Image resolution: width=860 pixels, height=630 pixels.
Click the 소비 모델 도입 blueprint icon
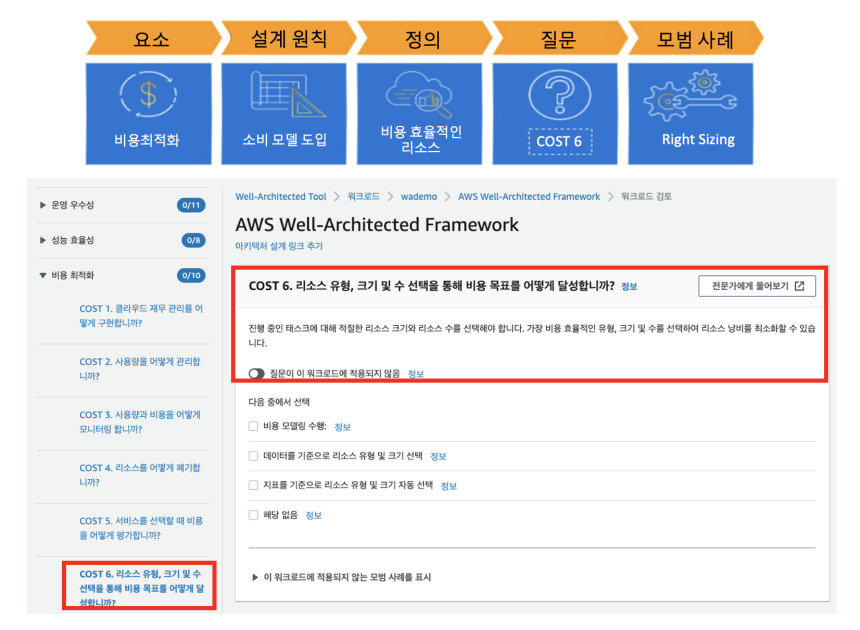284,97
